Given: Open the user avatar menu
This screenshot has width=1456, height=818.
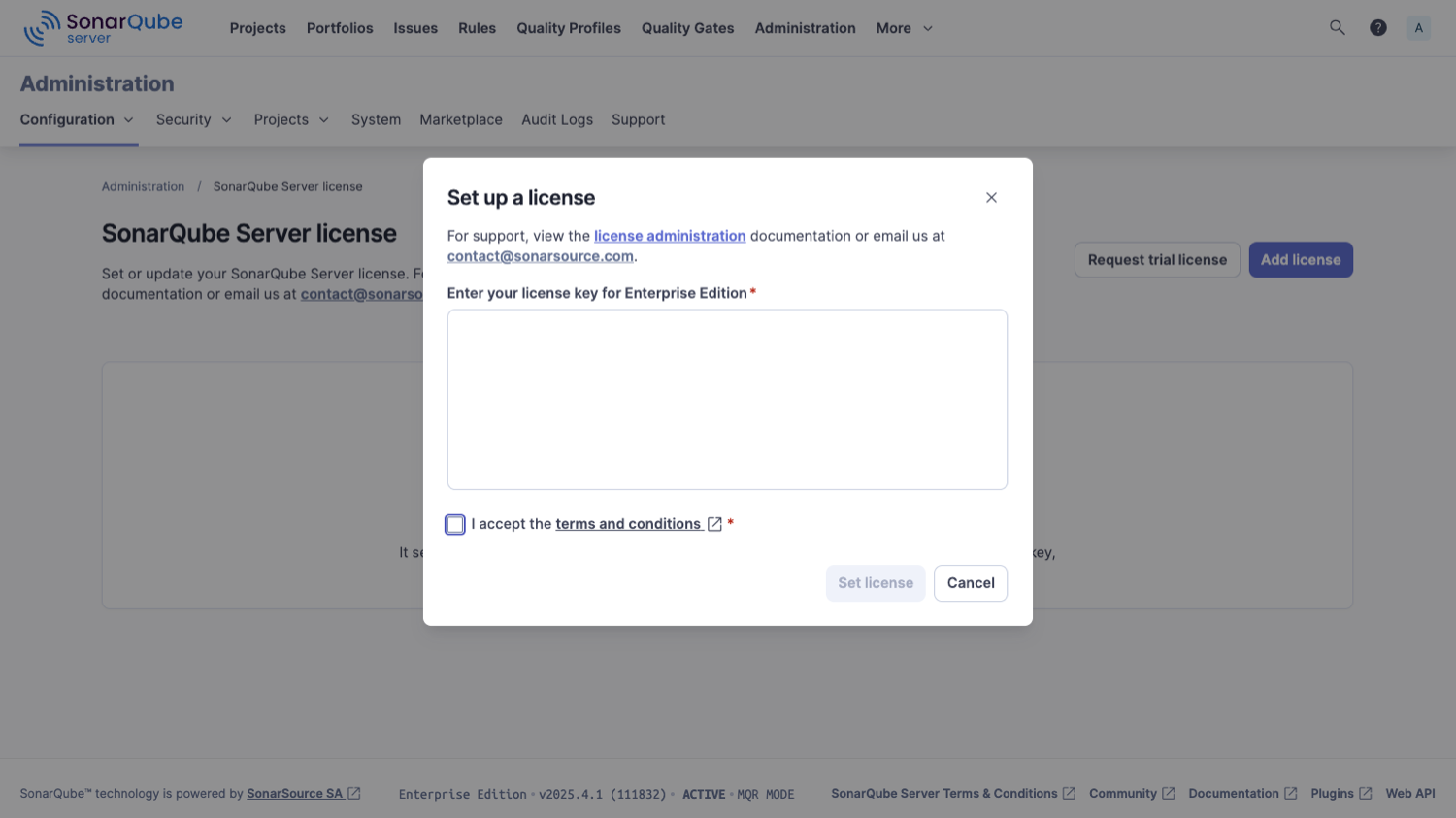Looking at the screenshot, I should click(x=1419, y=27).
